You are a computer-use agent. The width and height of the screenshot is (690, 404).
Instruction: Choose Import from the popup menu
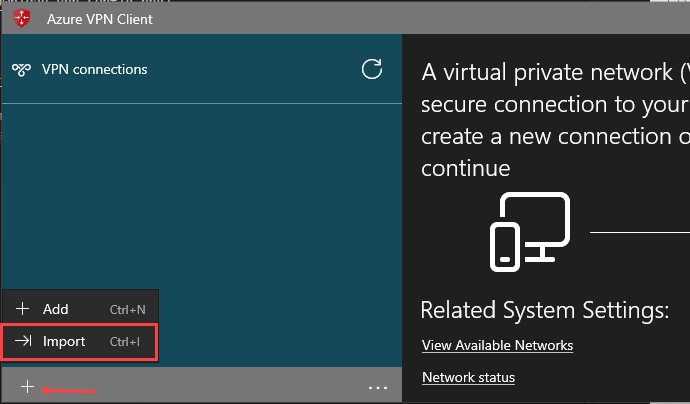80,342
